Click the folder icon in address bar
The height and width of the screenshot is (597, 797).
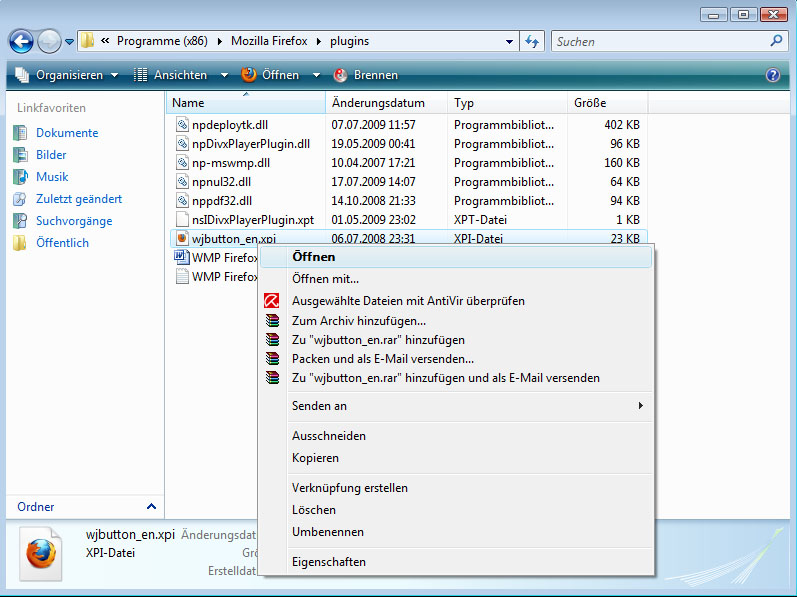pyautogui.click(x=88, y=41)
